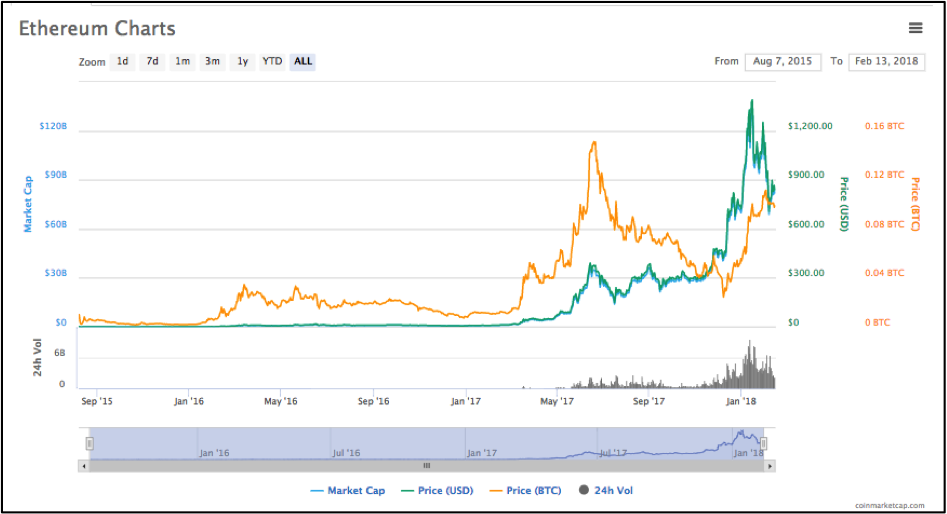Click the Sep '16 x-axis label
947x514 pixels.
[x=373, y=402]
